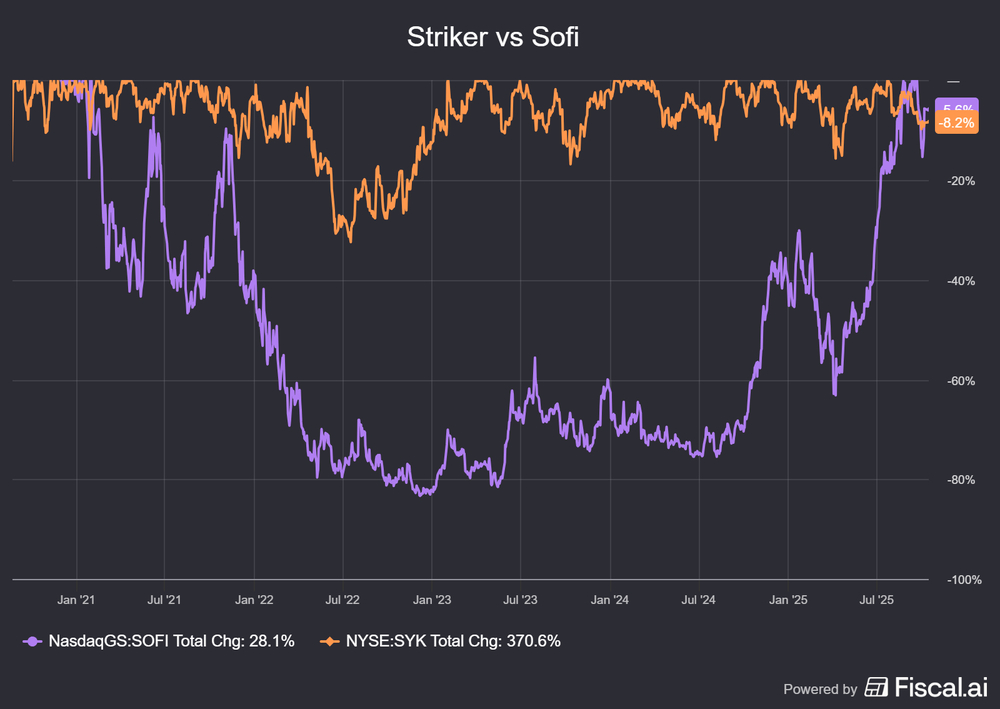Click the "Powered by" text
Image resolution: width=1000 pixels, height=709 pixels.
click(820, 688)
